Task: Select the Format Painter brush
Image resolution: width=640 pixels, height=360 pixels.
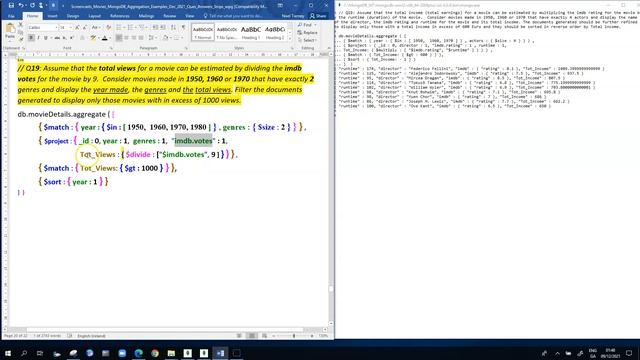Action: (21, 39)
